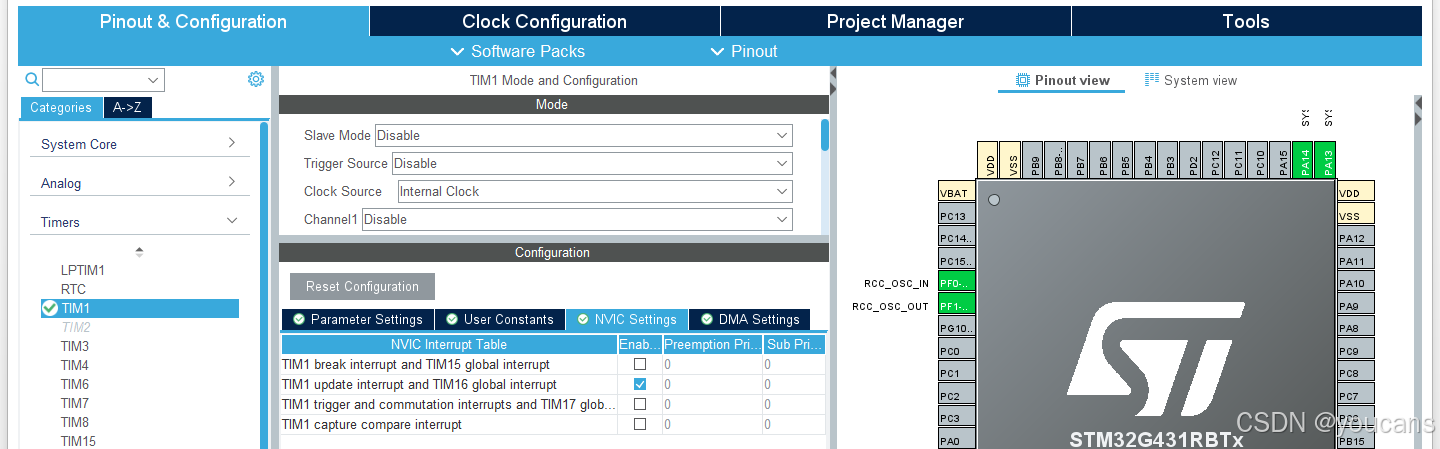Enable TIM1 break interrupt checkbox
Image resolution: width=1440 pixels, height=449 pixels.
click(x=640, y=364)
